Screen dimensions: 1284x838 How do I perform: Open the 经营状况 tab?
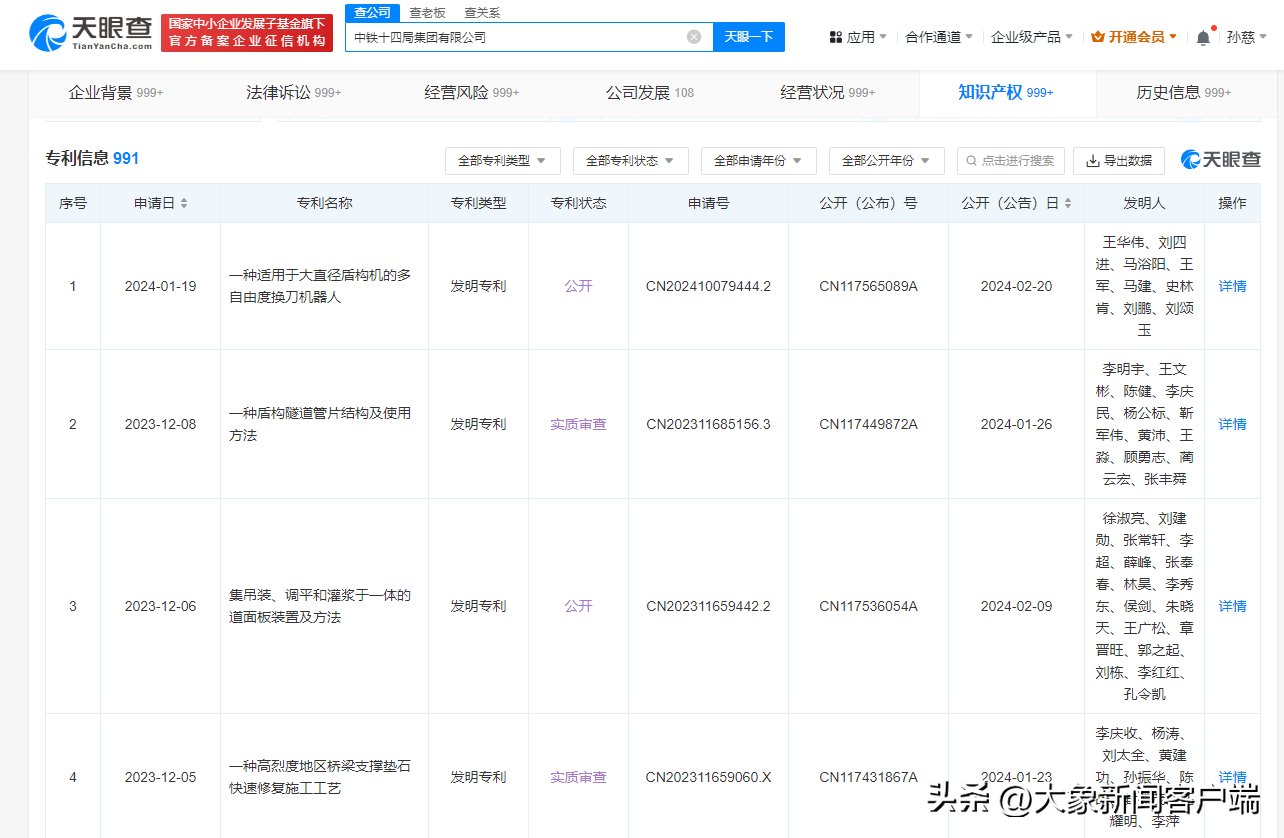point(827,92)
